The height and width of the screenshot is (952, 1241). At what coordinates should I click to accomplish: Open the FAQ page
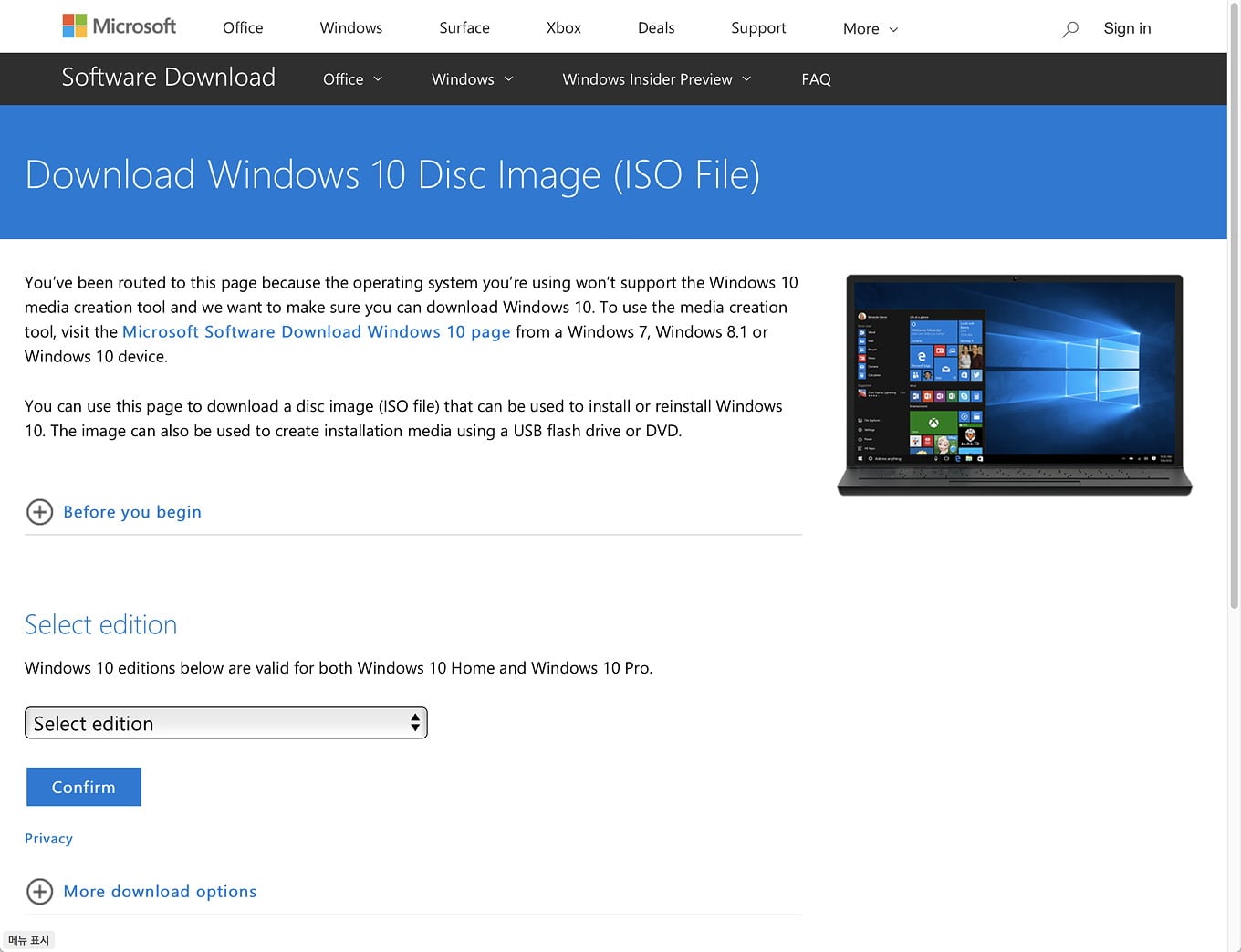click(x=817, y=79)
